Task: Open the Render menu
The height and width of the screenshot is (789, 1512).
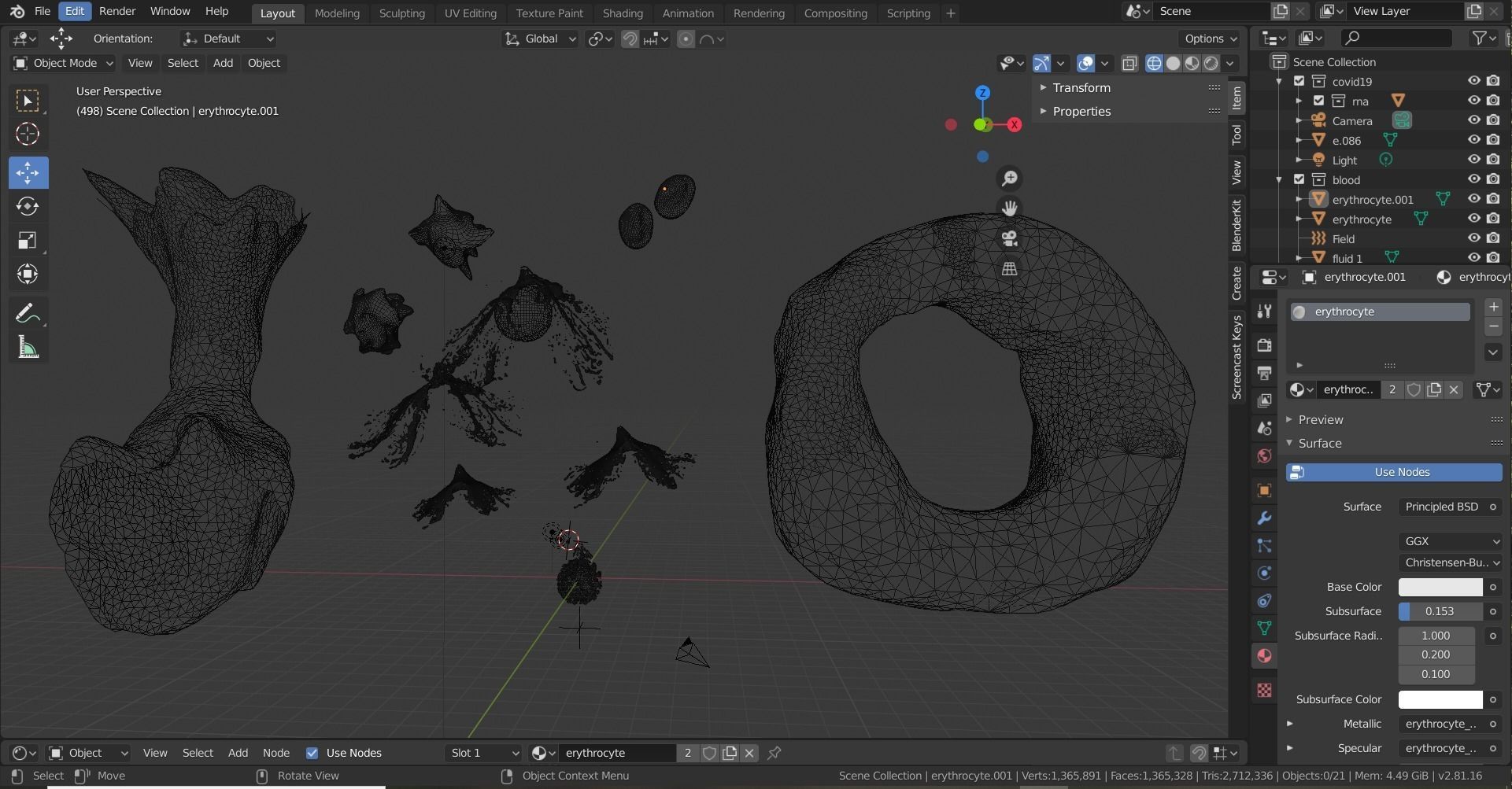Action: tap(117, 11)
